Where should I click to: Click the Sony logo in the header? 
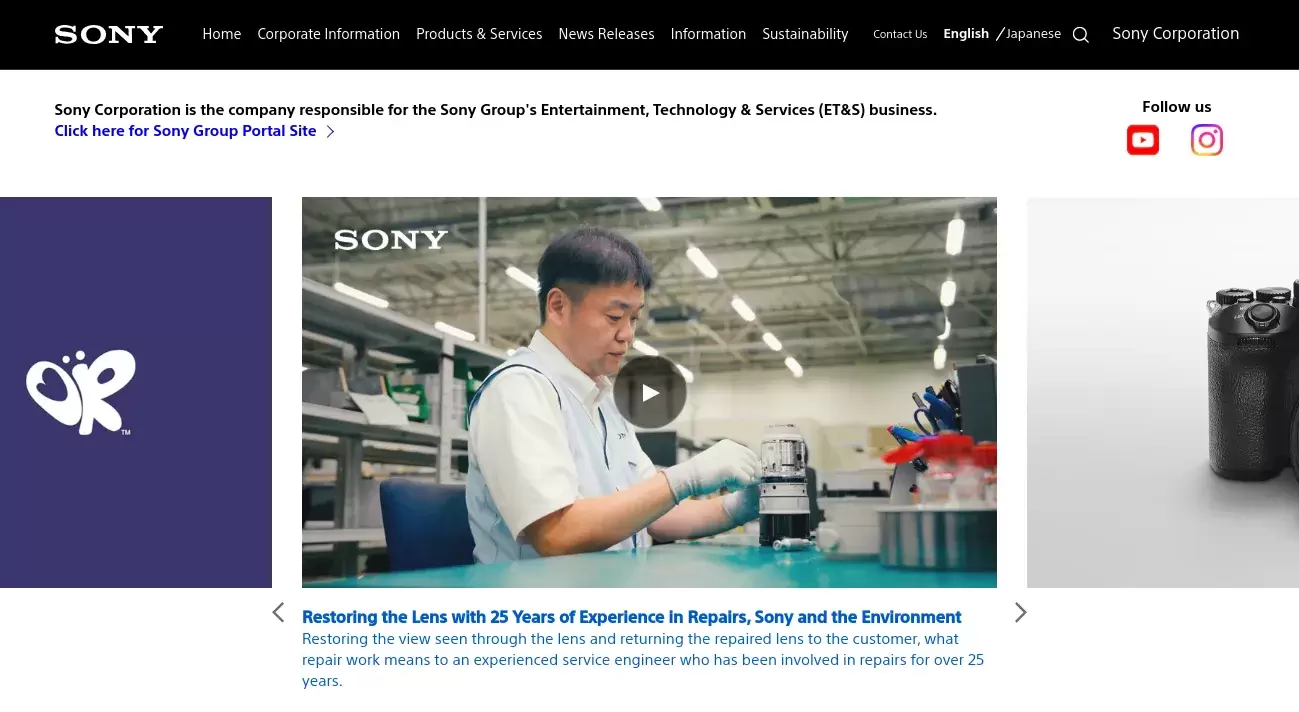[x=109, y=34]
